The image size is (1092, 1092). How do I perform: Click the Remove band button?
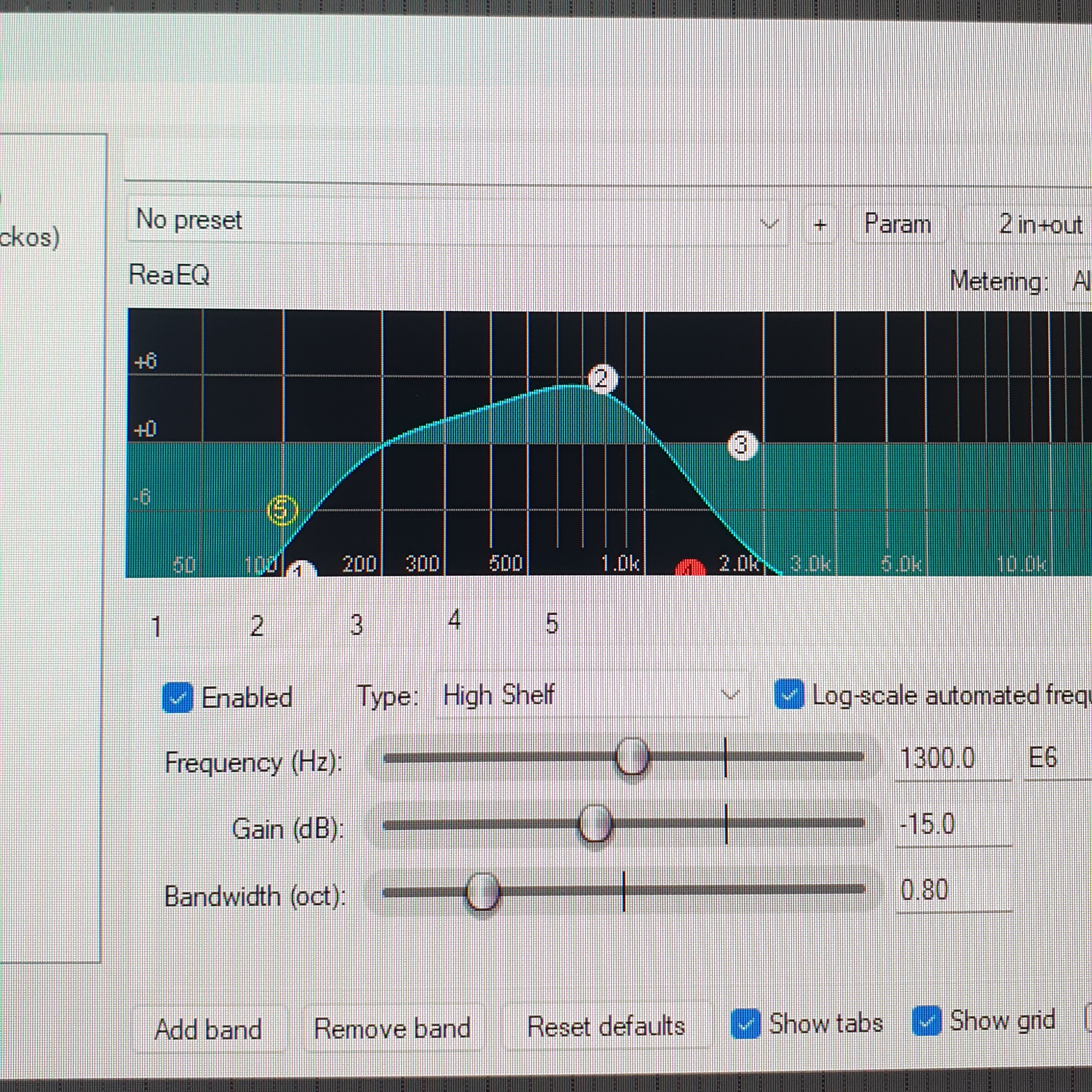[x=392, y=1028]
